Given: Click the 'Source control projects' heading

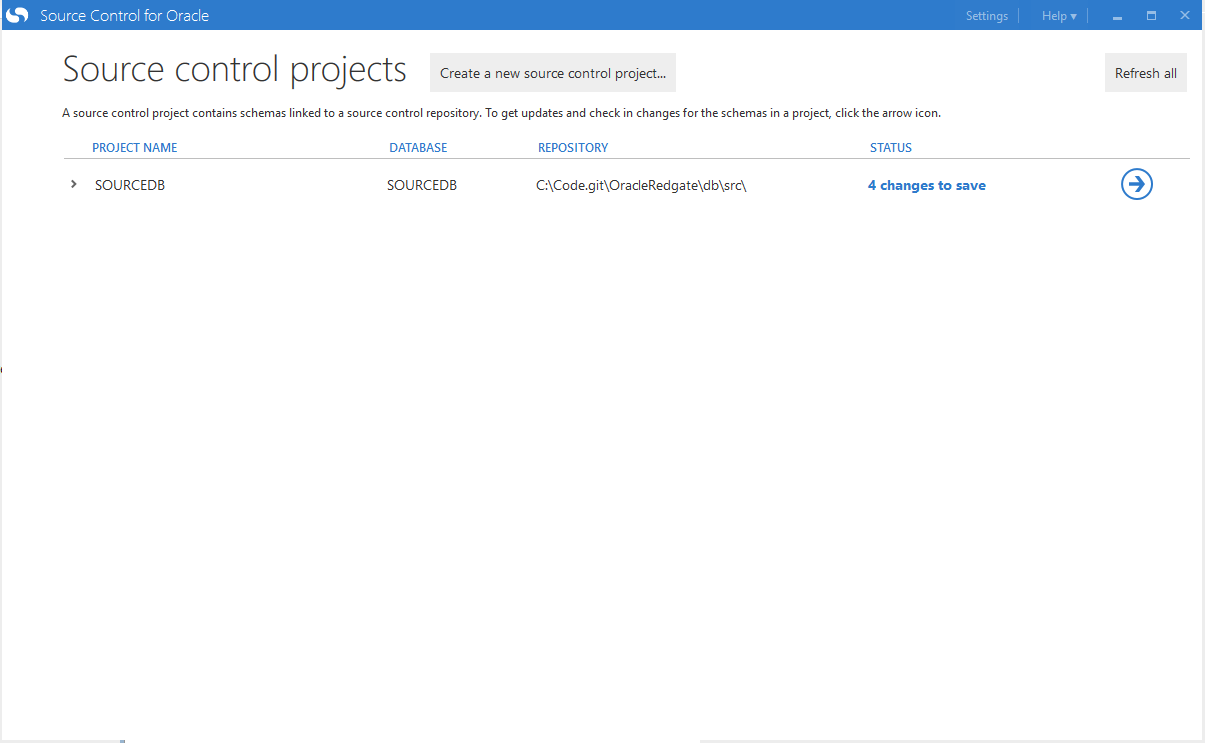Looking at the screenshot, I should [x=234, y=70].
